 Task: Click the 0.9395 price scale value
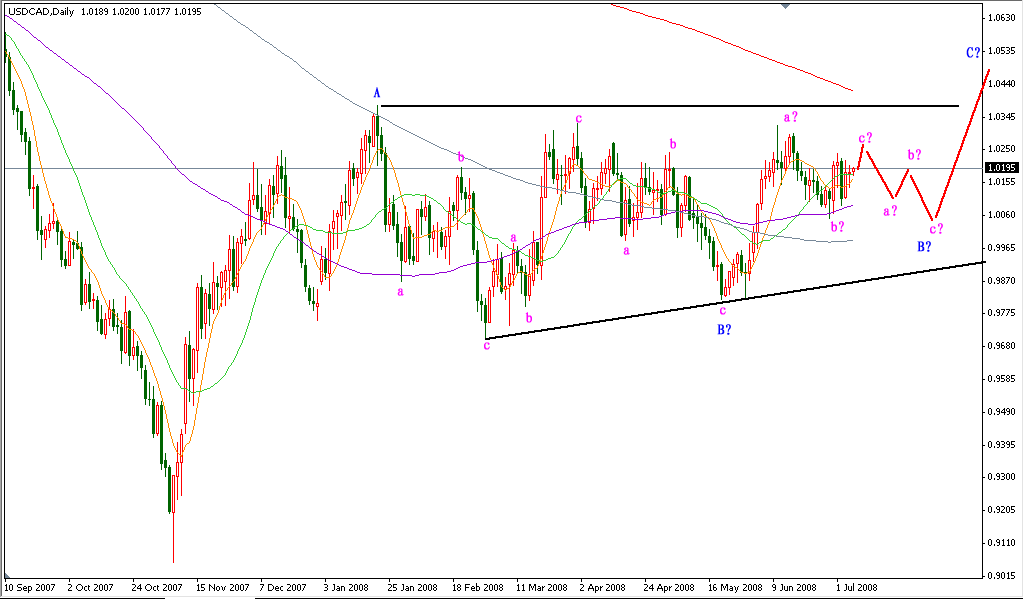pyautogui.click(x=1001, y=444)
